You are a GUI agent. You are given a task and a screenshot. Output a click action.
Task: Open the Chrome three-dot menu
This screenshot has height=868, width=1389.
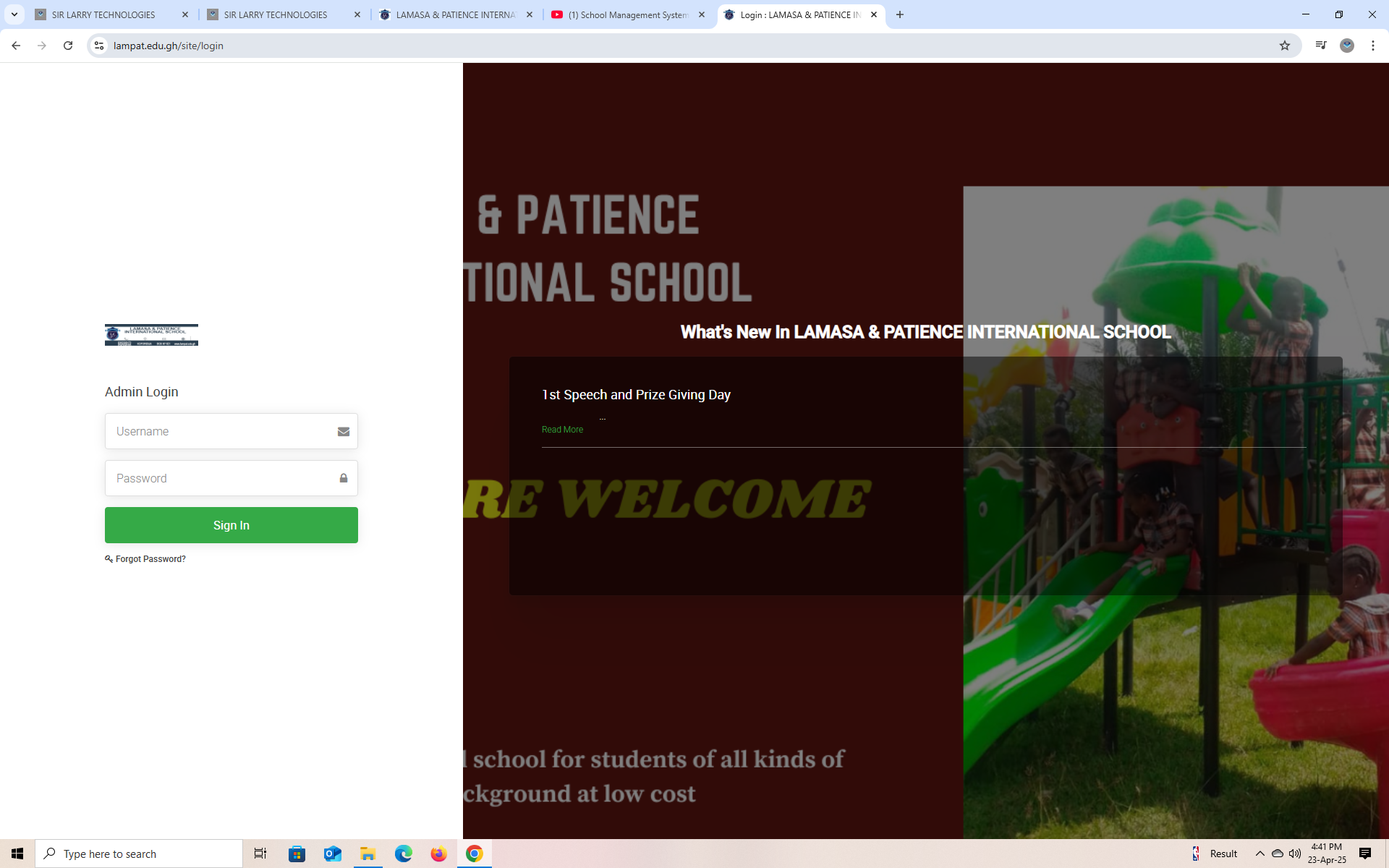1373,46
